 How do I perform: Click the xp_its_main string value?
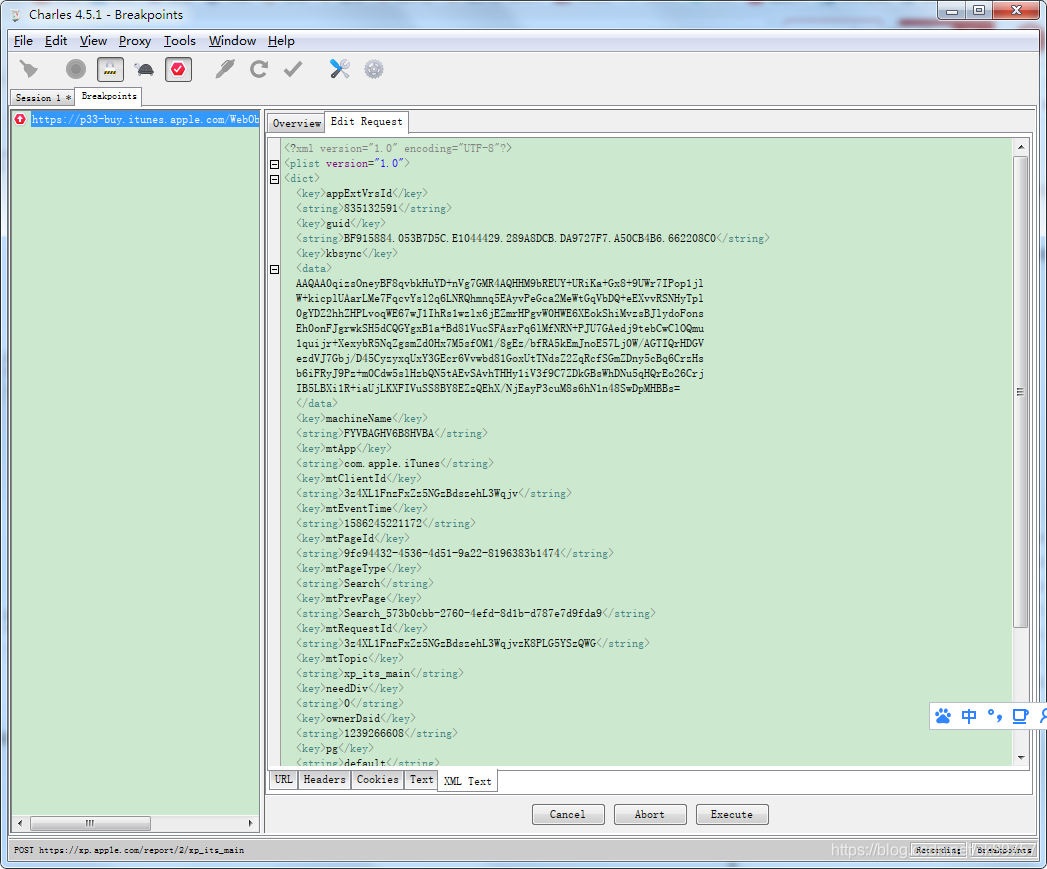[x=377, y=673]
